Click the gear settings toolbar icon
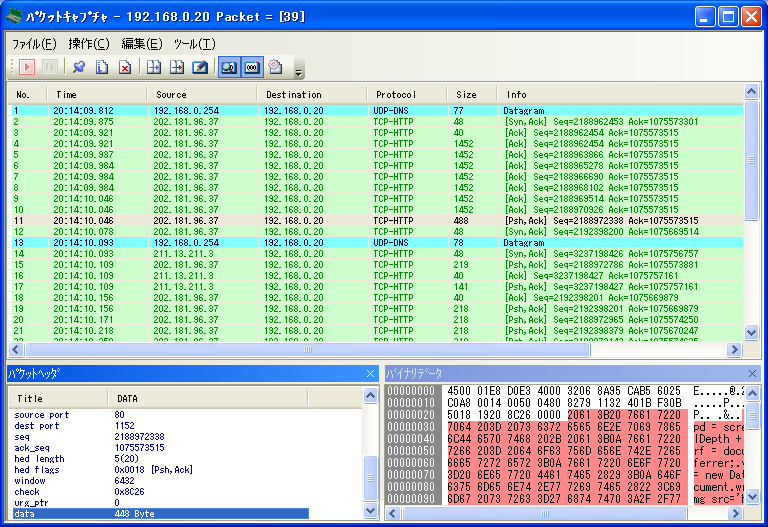The height and width of the screenshot is (527, 768). (x=276, y=67)
